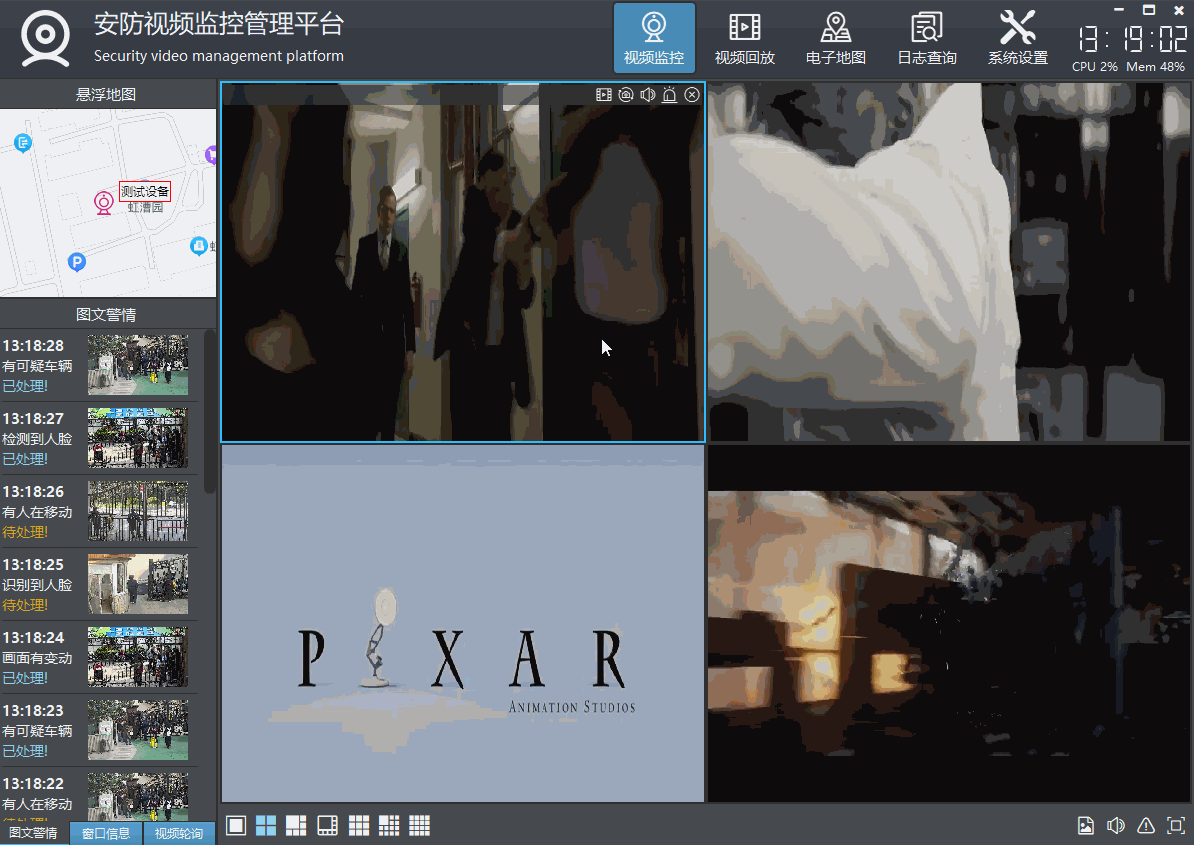Screen dimensions: 1194x845
Task: Select the Pixar video window
Action: point(463,623)
